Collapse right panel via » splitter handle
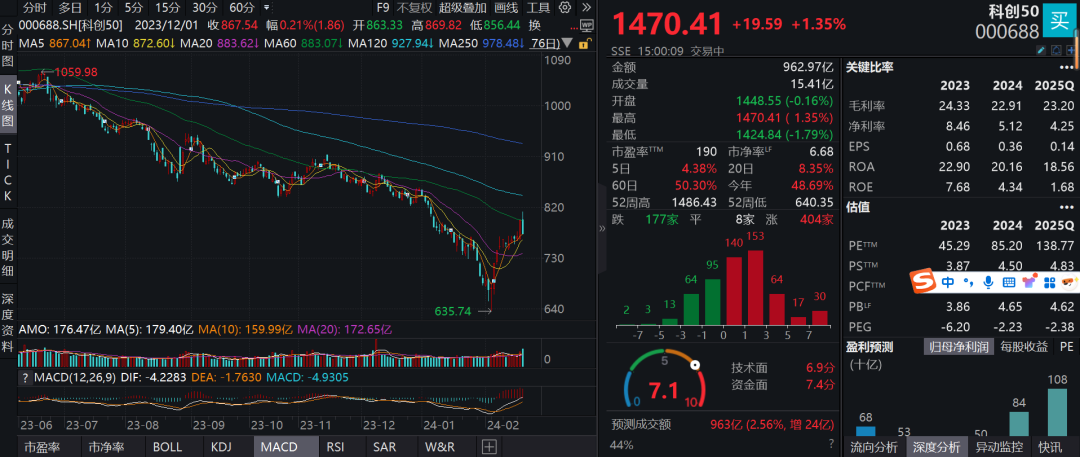Viewport: 1080px width, 457px height. pos(603,228)
